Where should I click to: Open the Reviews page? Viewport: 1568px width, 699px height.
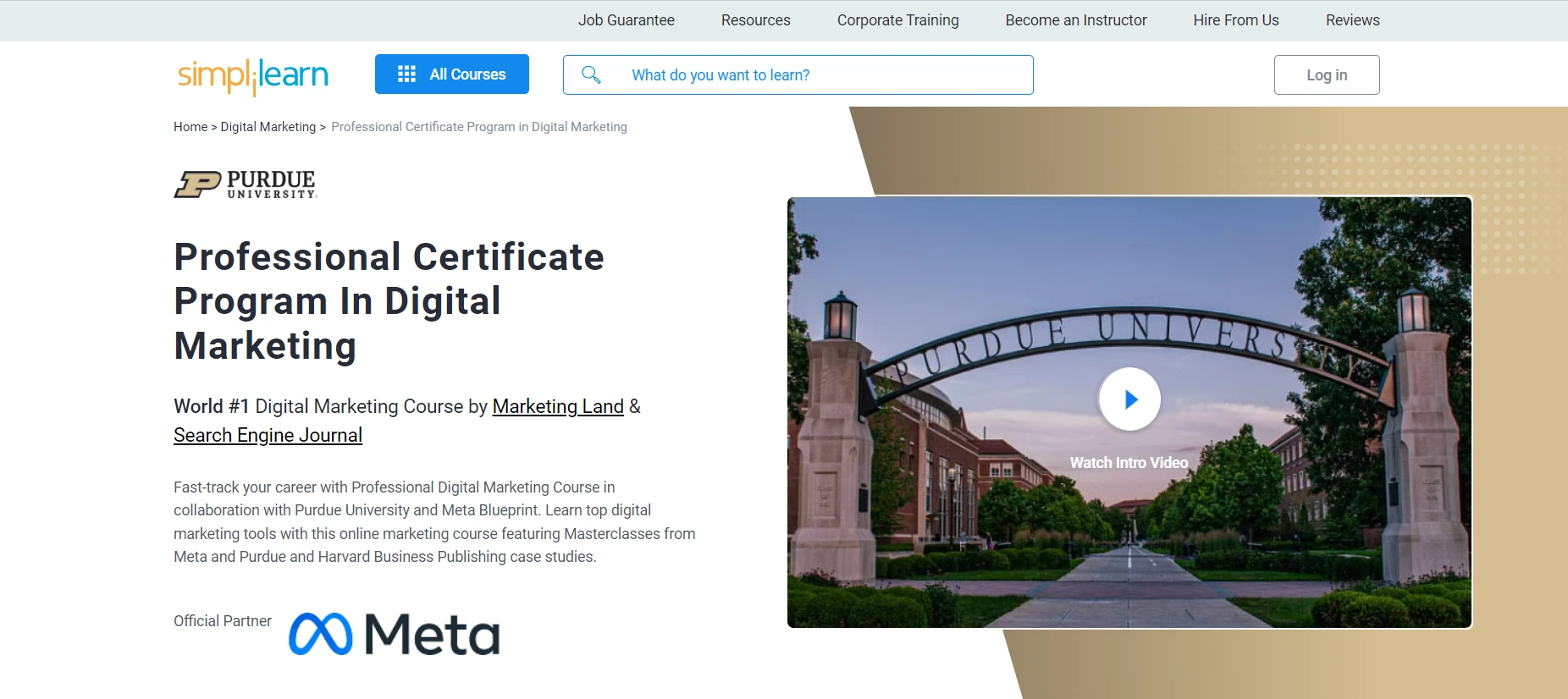[1353, 20]
